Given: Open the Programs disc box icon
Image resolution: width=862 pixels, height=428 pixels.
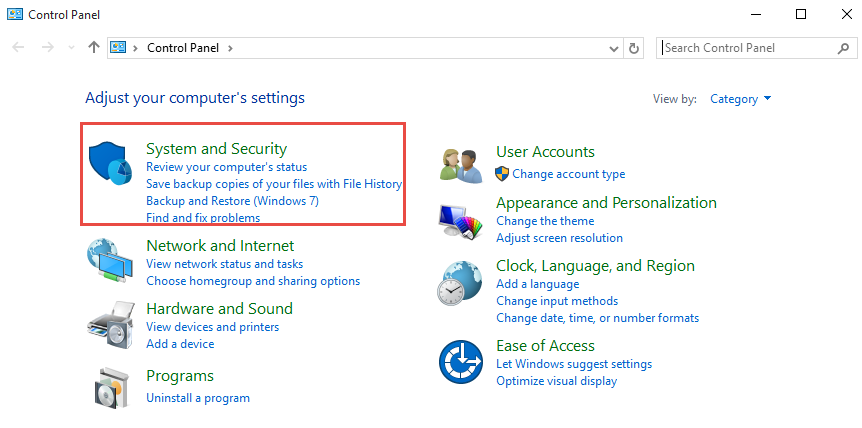Looking at the screenshot, I should click(112, 386).
